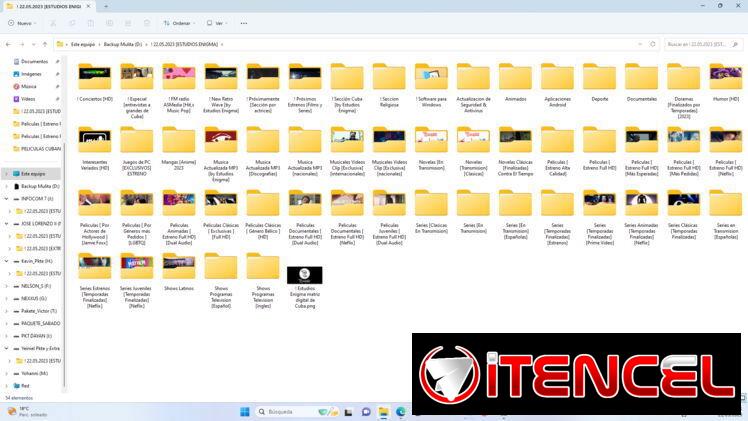This screenshot has width=748, height=421.
Task: Open PELICULAS CUBAN folder in sidebar
Action: [x=37, y=149]
